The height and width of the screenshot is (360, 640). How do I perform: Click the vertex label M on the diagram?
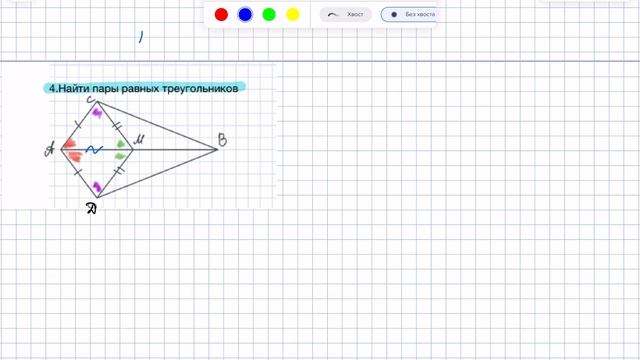(139, 140)
